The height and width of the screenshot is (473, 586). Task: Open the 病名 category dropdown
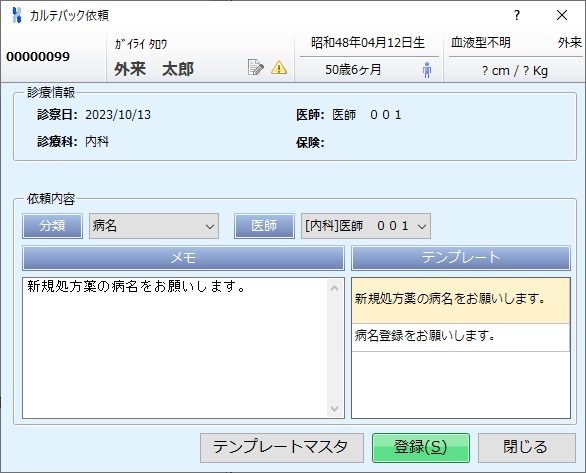coord(154,226)
